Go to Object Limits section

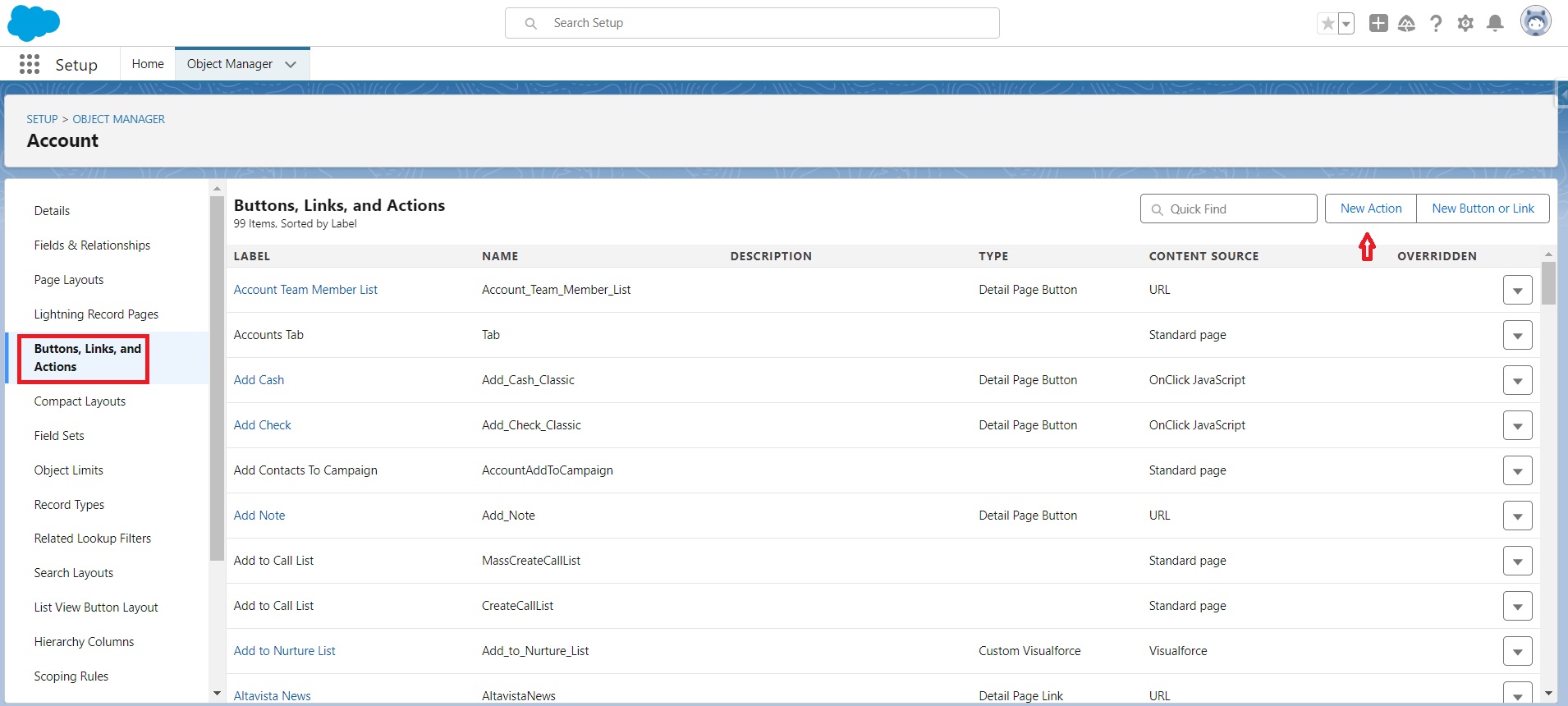69,470
